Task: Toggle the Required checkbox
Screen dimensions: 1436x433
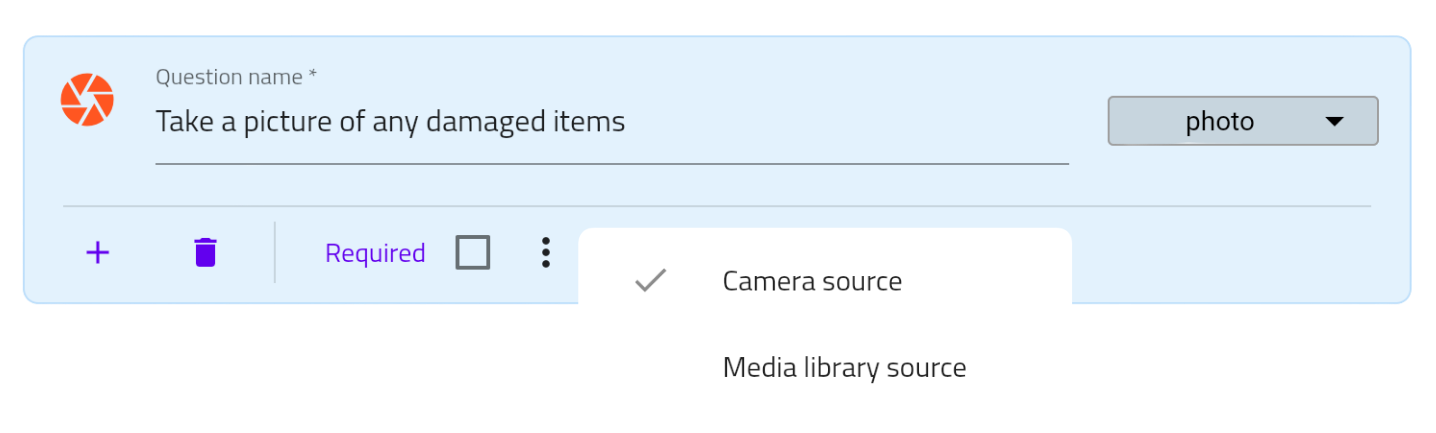Action: 473,253
